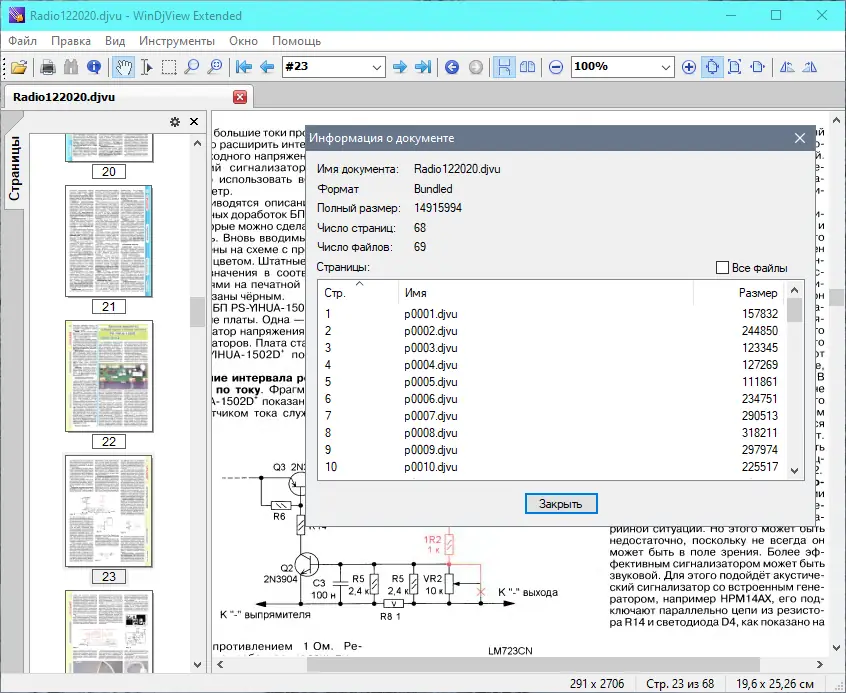Toggle continuous single-page layout

pyautogui.click(x=504, y=67)
